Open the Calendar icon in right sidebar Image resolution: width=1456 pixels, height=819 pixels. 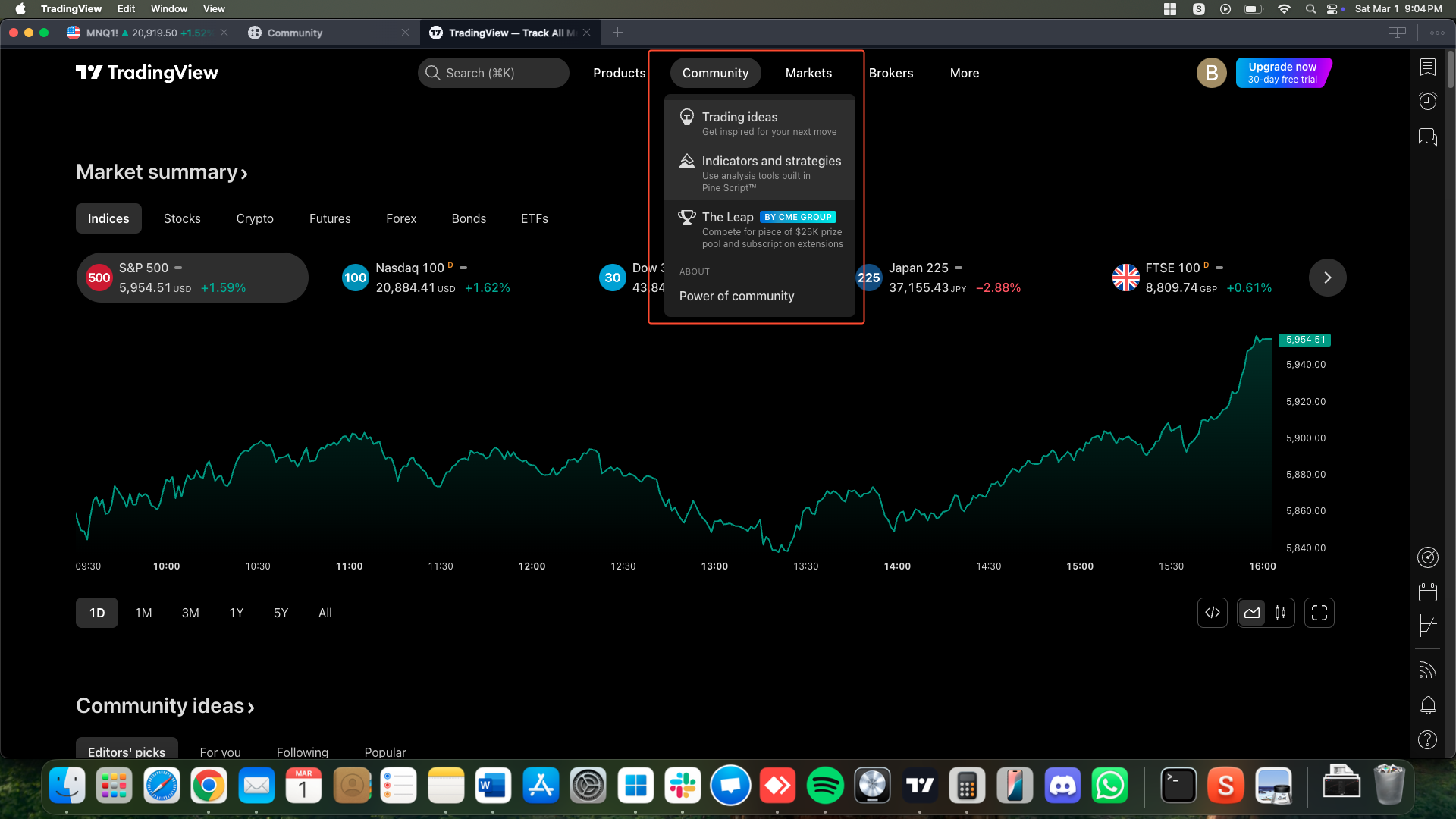pos(1427,591)
